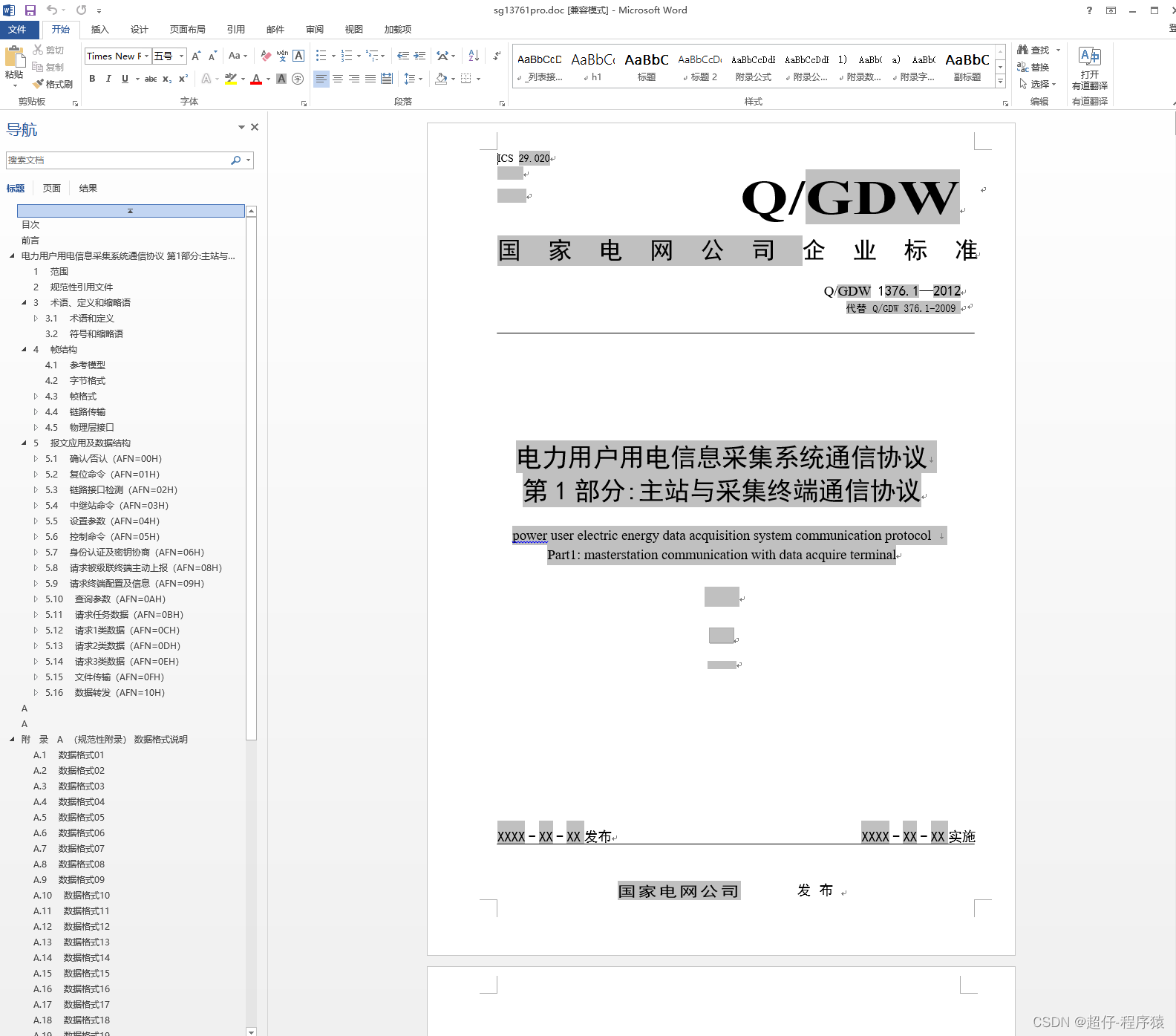The width and height of the screenshot is (1176, 1036).
Task: Click the Grow Font icon
Action: (196, 56)
